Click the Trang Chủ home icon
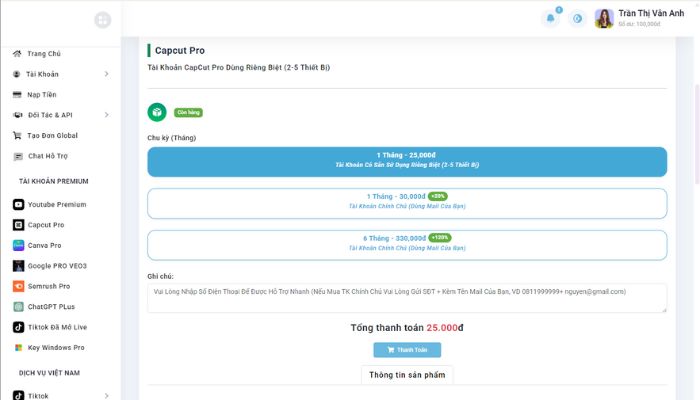Viewport: 700px width, 400px height. coord(17,54)
